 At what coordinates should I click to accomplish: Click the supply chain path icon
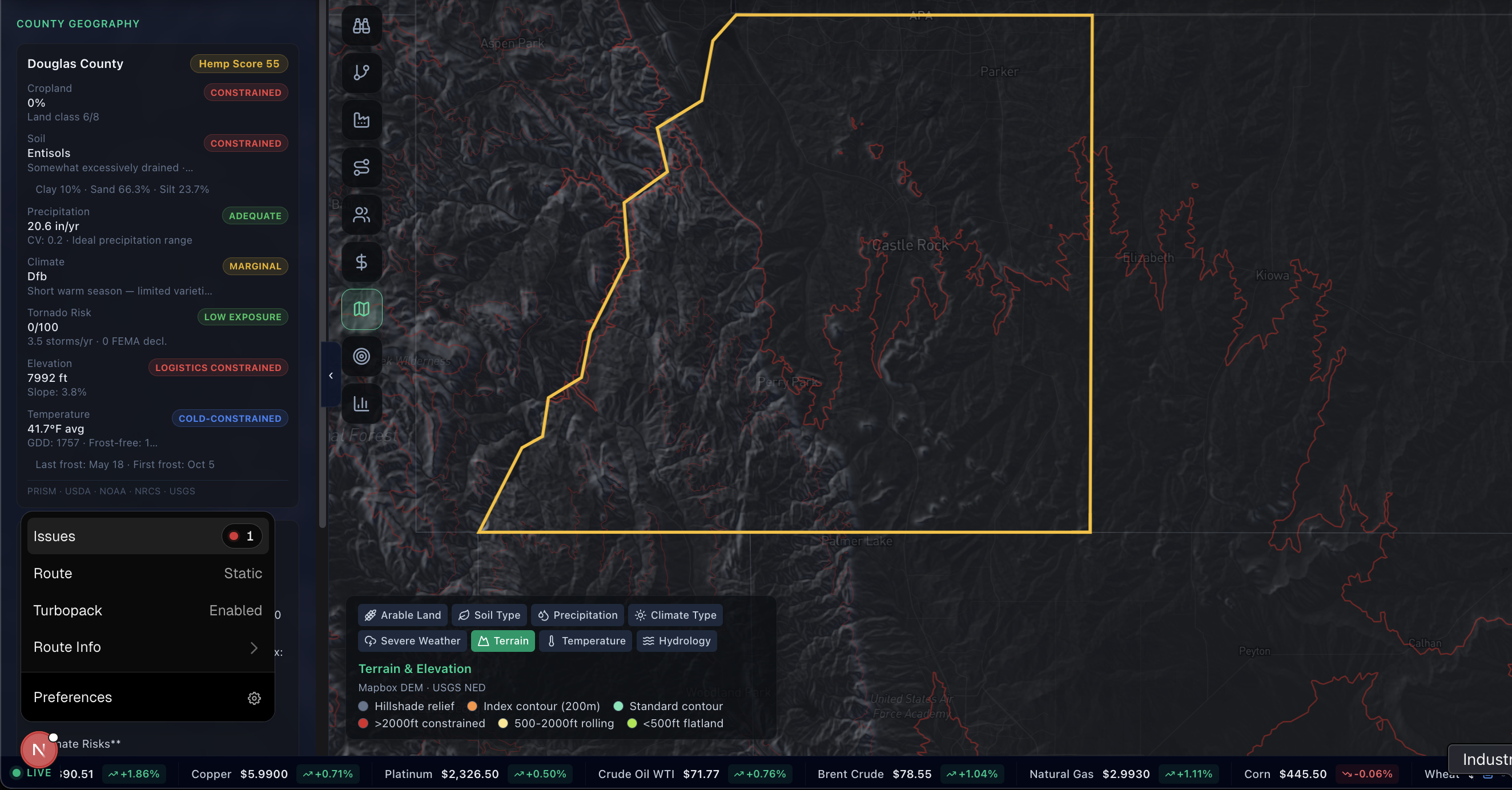click(361, 167)
